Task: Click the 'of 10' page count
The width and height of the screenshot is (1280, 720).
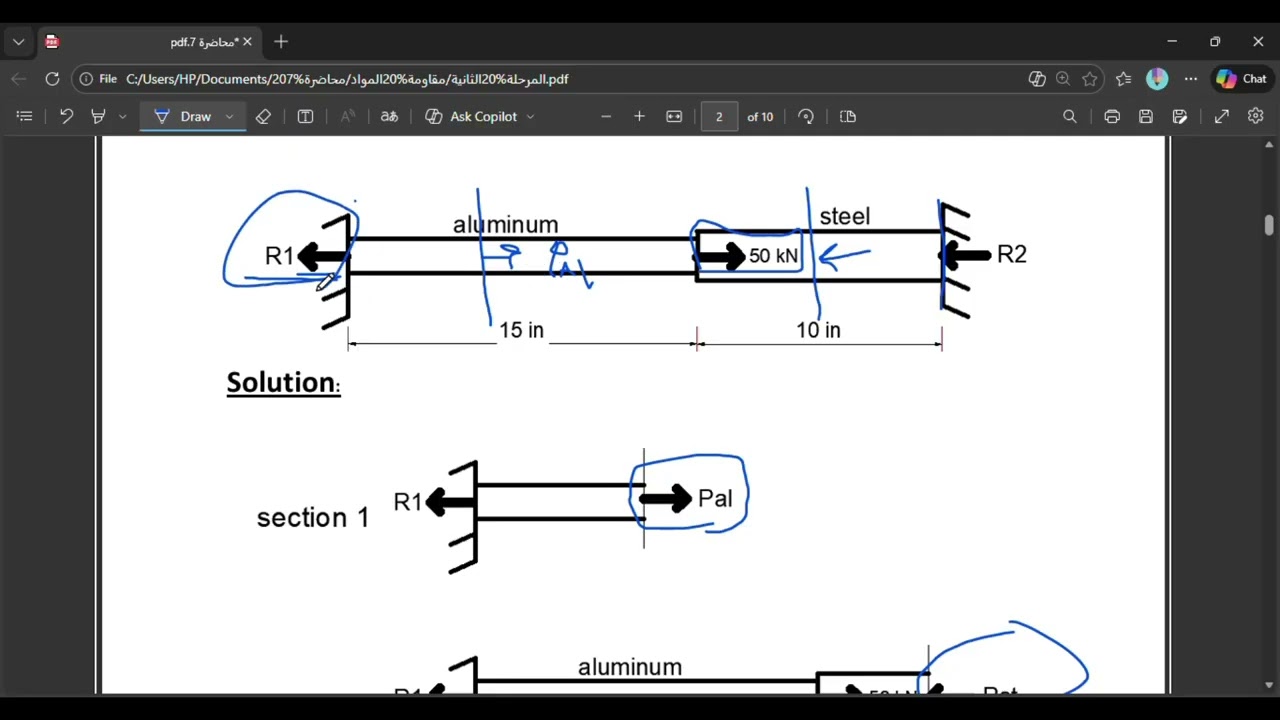Action: pyautogui.click(x=760, y=117)
